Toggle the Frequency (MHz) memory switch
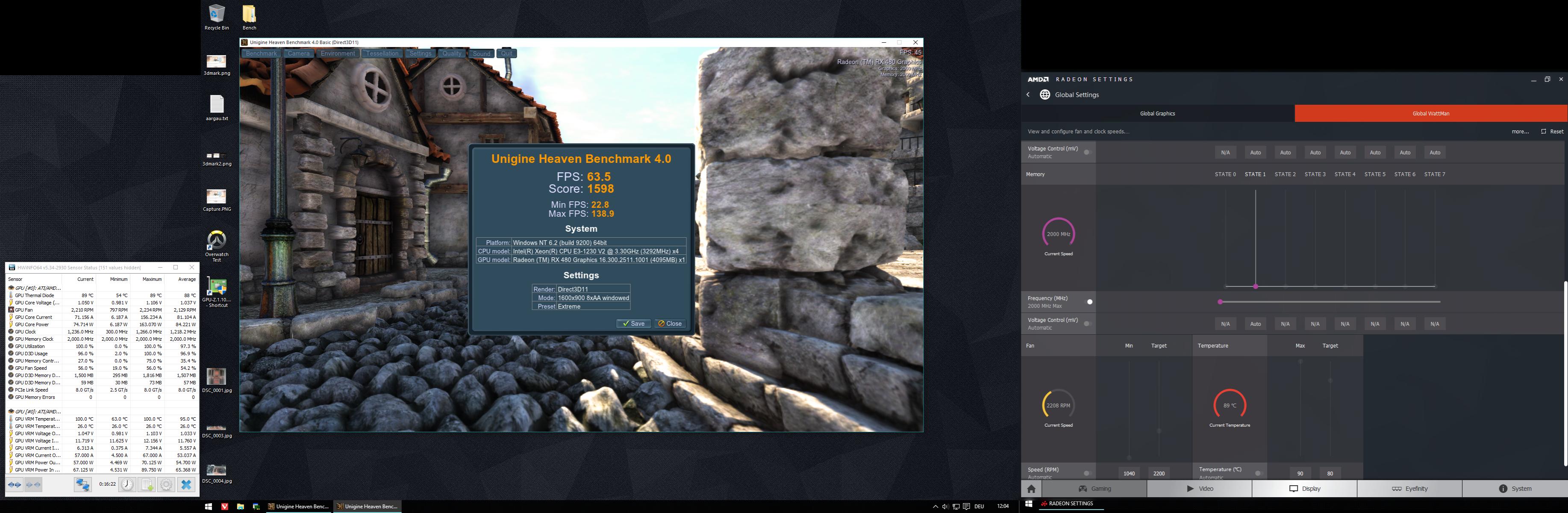 1089,302
